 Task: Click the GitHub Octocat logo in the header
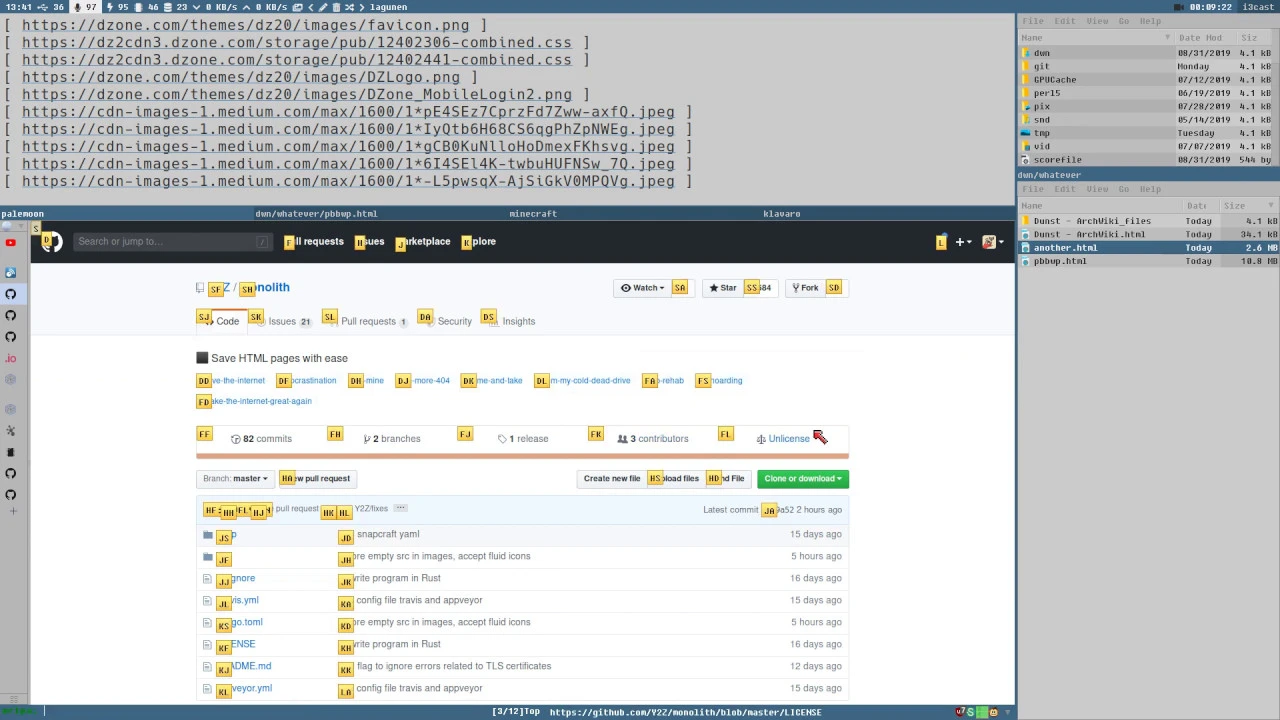(52, 241)
